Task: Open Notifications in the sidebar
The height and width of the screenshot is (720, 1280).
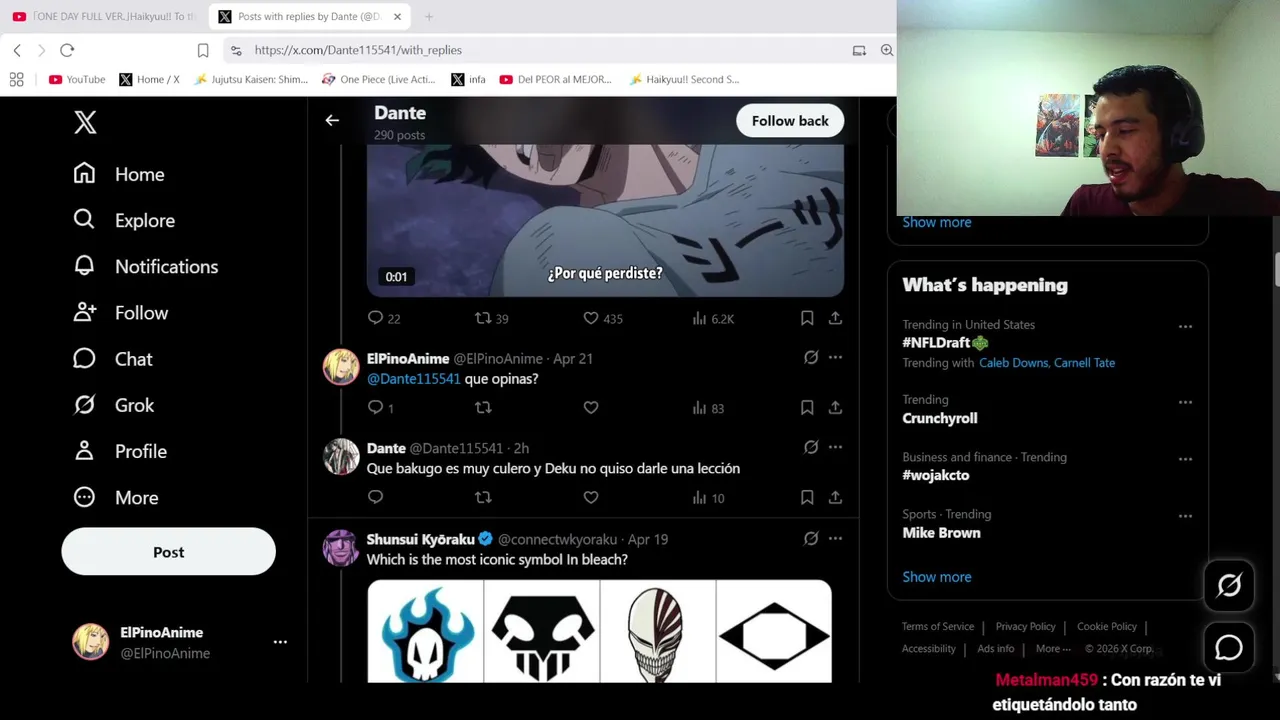Action: [146, 266]
